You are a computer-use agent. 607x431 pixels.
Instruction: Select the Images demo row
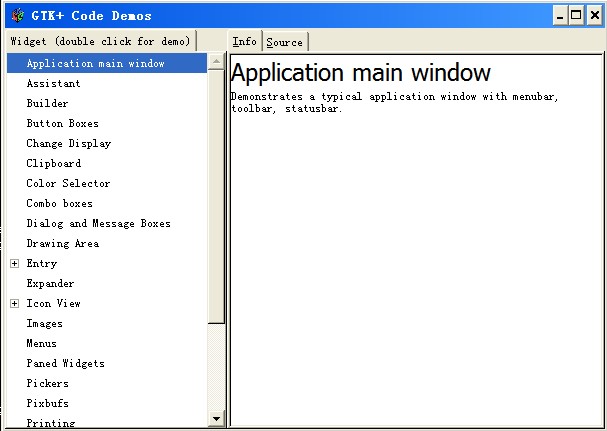click(x=107, y=323)
